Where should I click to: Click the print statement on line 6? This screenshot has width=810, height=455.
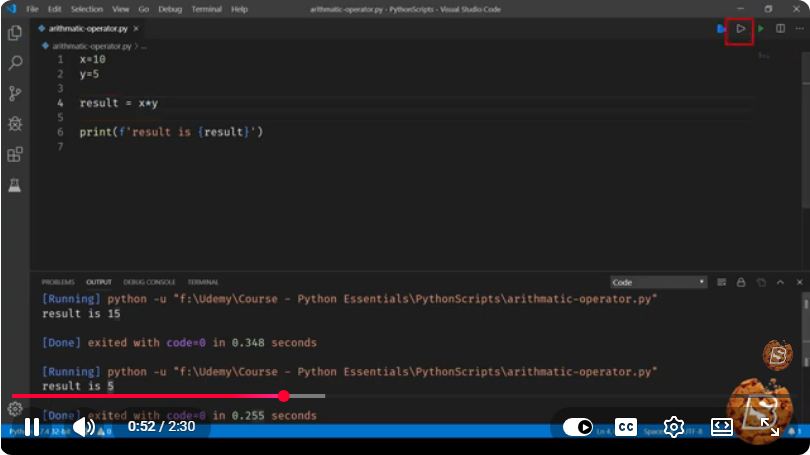pyautogui.click(x=172, y=132)
